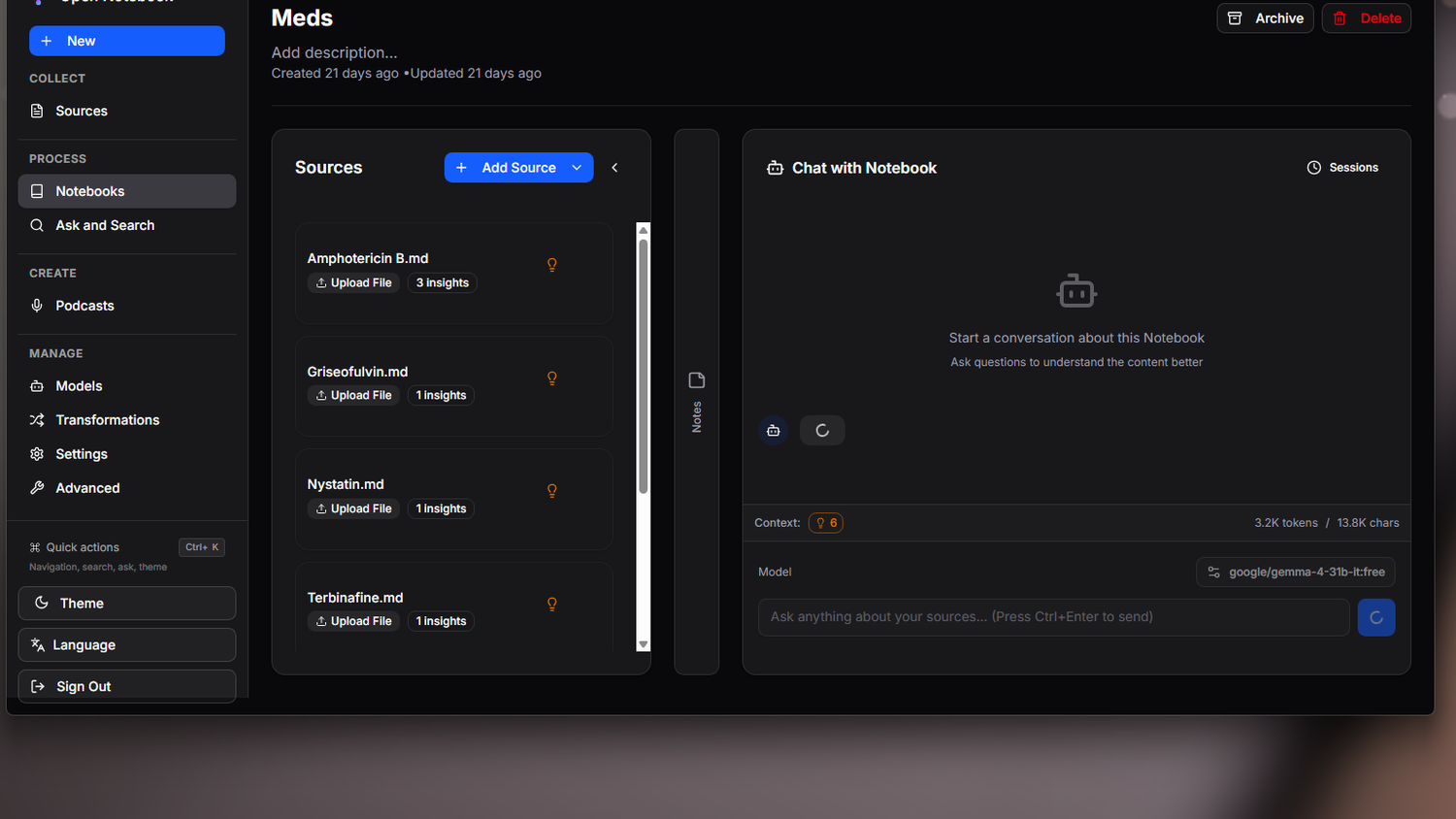This screenshot has width=1456, height=819.
Task: Open the Notebooks page
Action: point(127,191)
